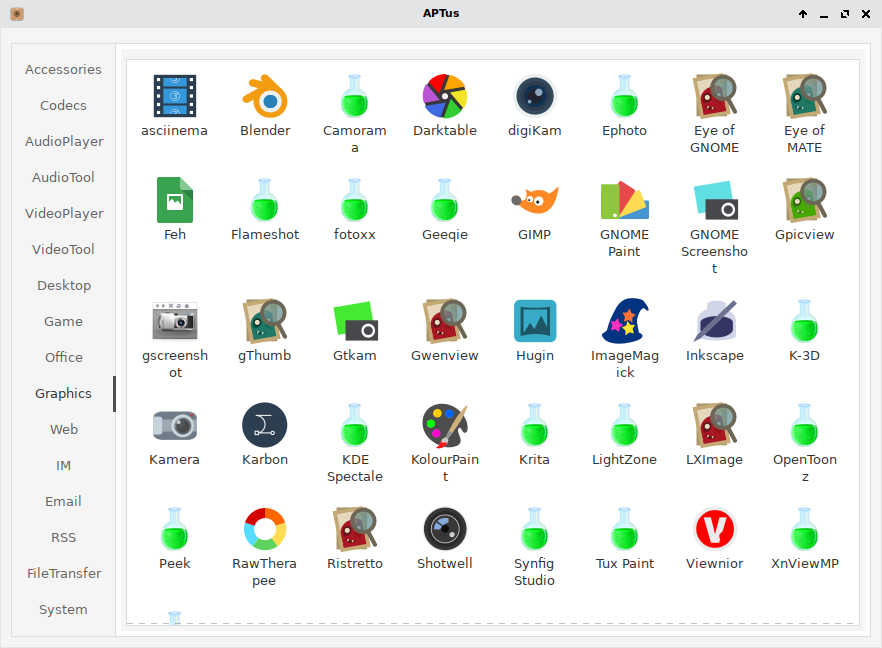
Task: Pick the XnViewMP flask icon
Action: (804, 529)
